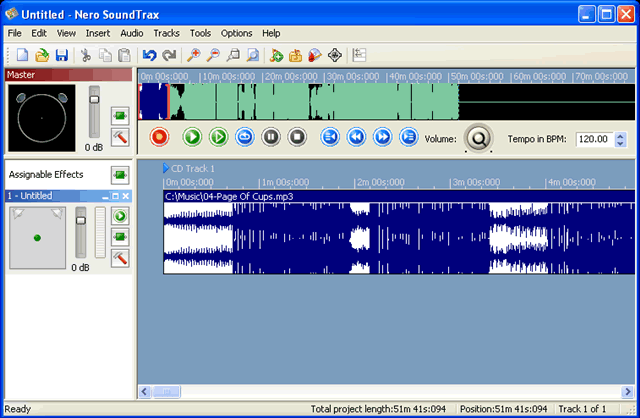Maximize the 1 - Untitled track panel
640x418 pixels.
tap(116, 196)
